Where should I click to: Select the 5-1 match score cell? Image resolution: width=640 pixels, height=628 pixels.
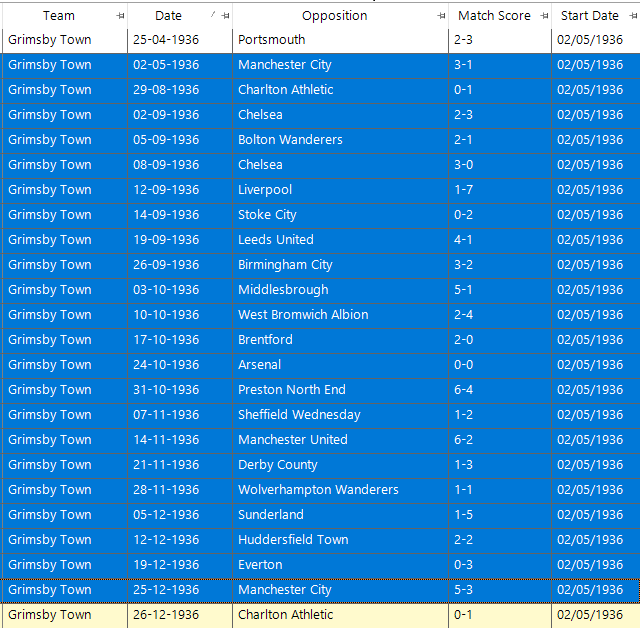pyautogui.click(x=500, y=290)
